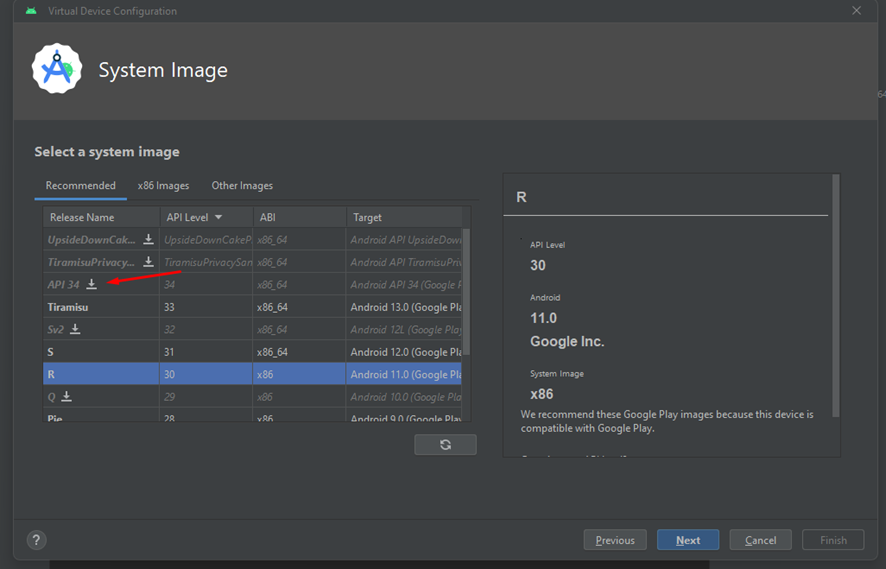
Task: Click the Next button
Action: pyautogui.click(x=688, y=540)
